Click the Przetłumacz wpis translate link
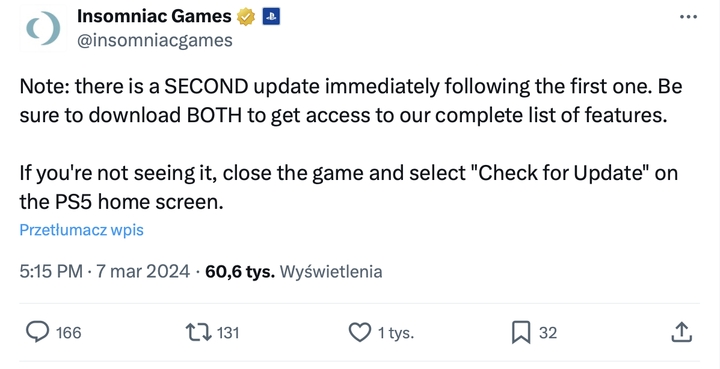The image size is (720, 369). point(82,229)
